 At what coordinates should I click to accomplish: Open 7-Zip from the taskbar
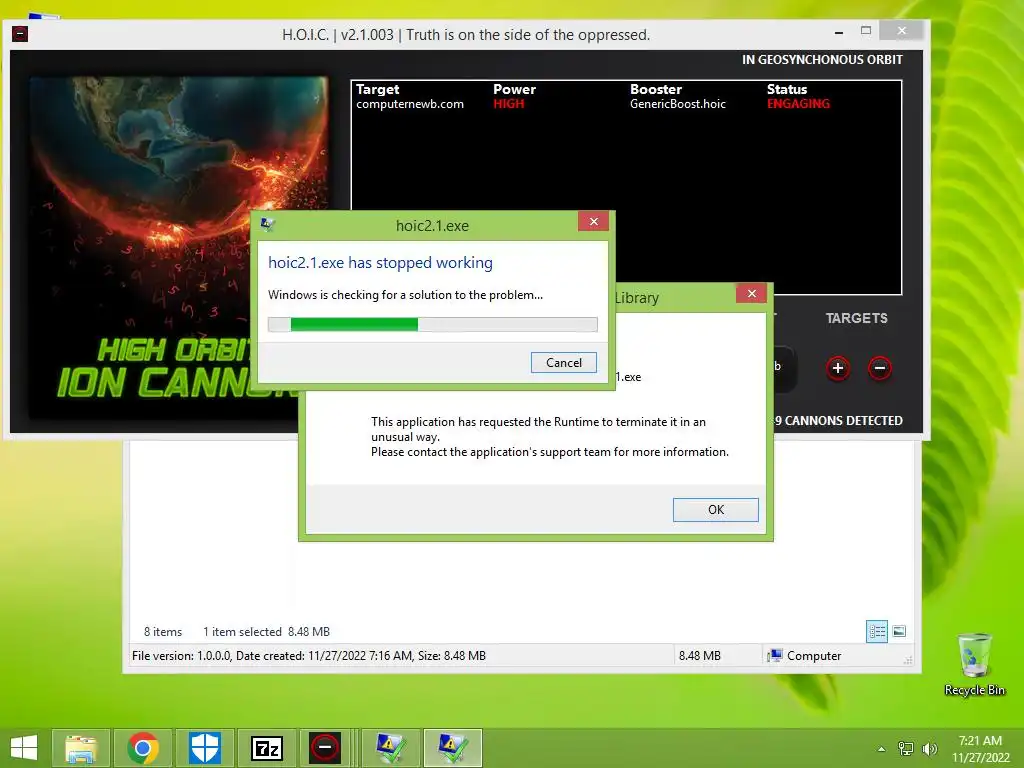pyautogui.click(x=267, y=748)
